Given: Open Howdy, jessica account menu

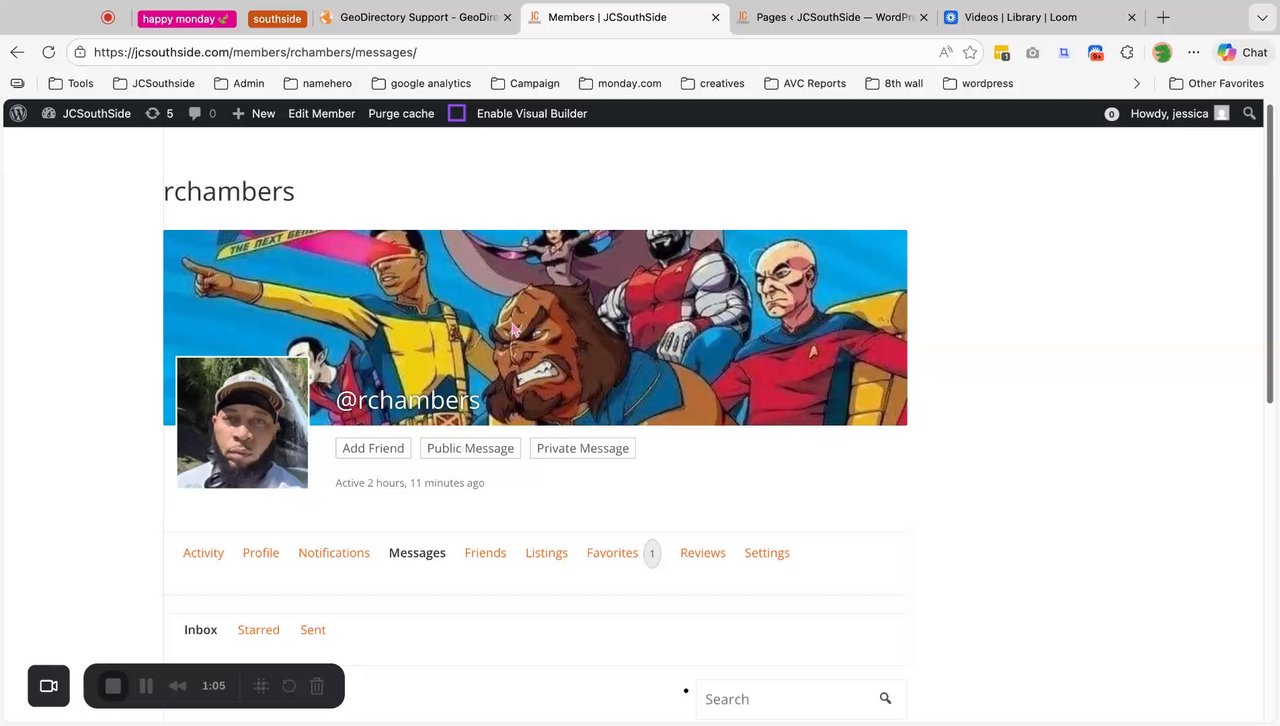Looking at the screenshot, I should [1179, 114].
